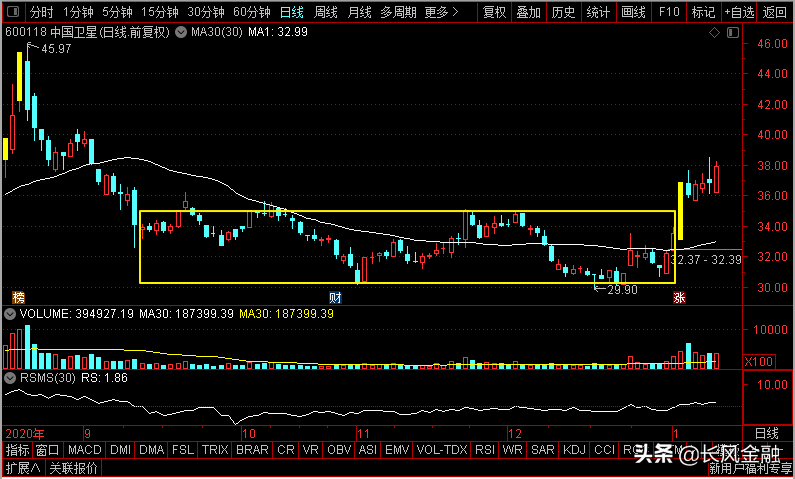This screenshot has height=479, width=795.
Task: Switch to 周线 weekly chart
Action: pyautogui.click(x=326, y=12)
